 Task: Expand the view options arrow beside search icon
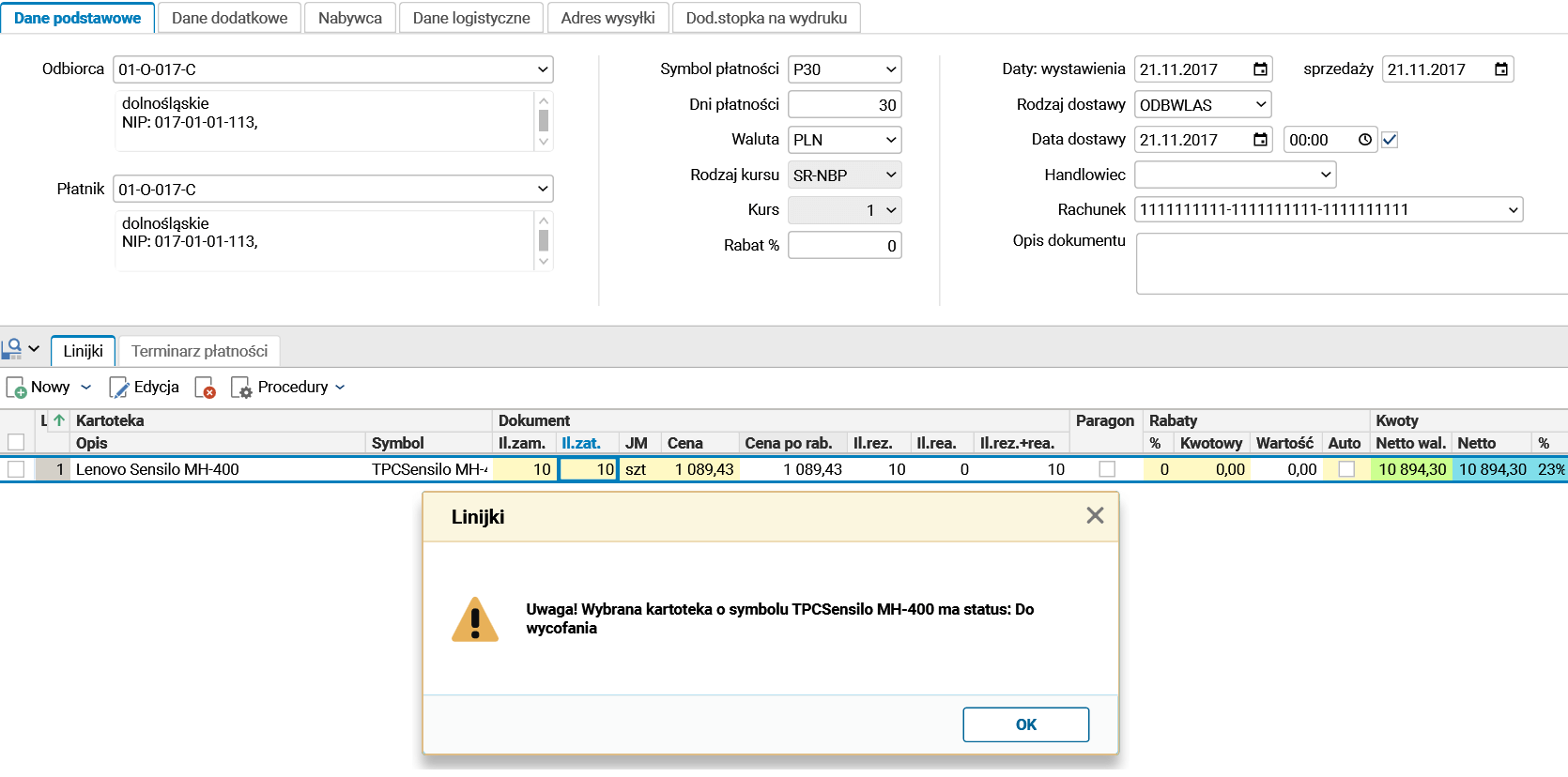click(34, 349)
